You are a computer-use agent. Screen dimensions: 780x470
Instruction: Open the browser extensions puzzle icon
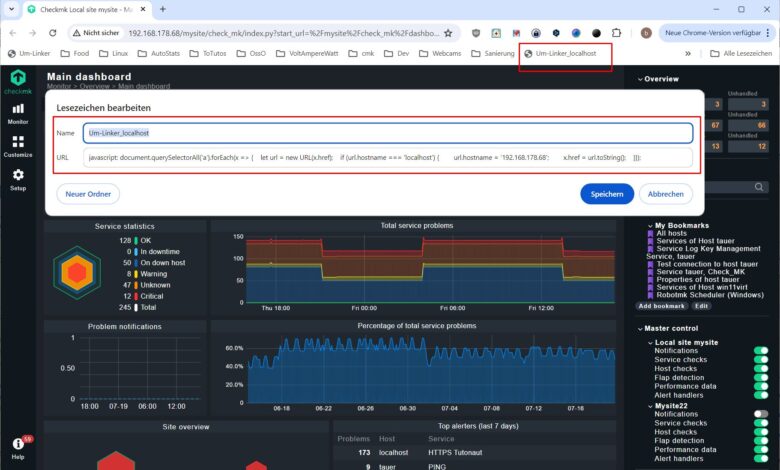point(616,33)
